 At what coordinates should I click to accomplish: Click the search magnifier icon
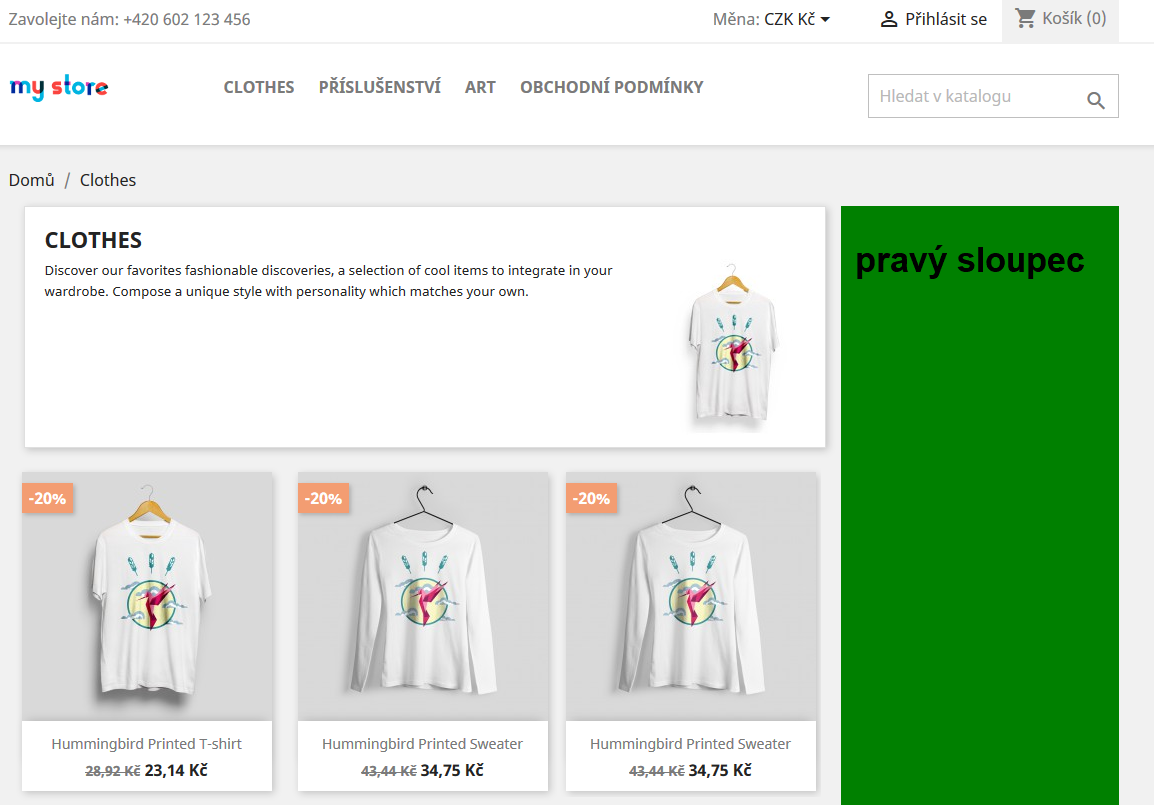tap(1096, 100)
